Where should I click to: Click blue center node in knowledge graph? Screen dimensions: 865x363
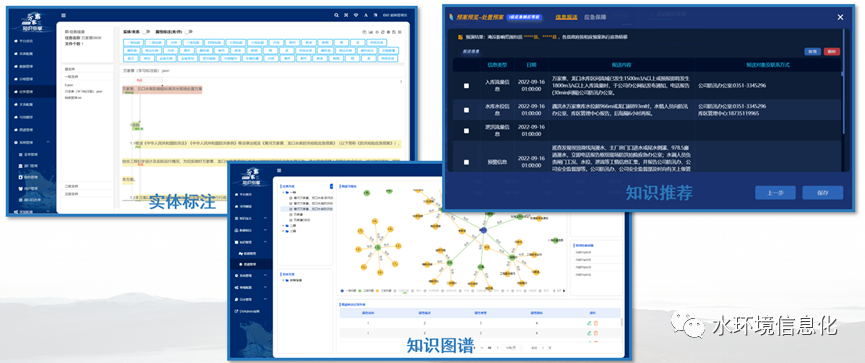pos(483,229)
